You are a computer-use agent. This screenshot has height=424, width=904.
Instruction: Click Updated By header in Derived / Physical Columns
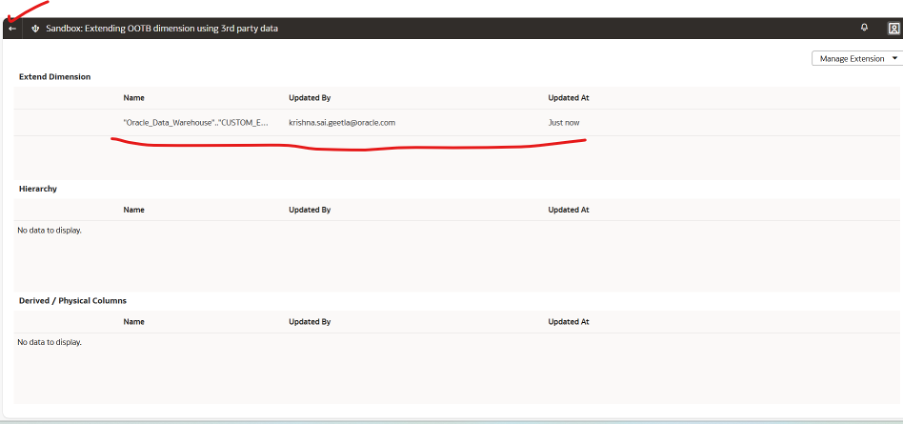coord(310,322)
